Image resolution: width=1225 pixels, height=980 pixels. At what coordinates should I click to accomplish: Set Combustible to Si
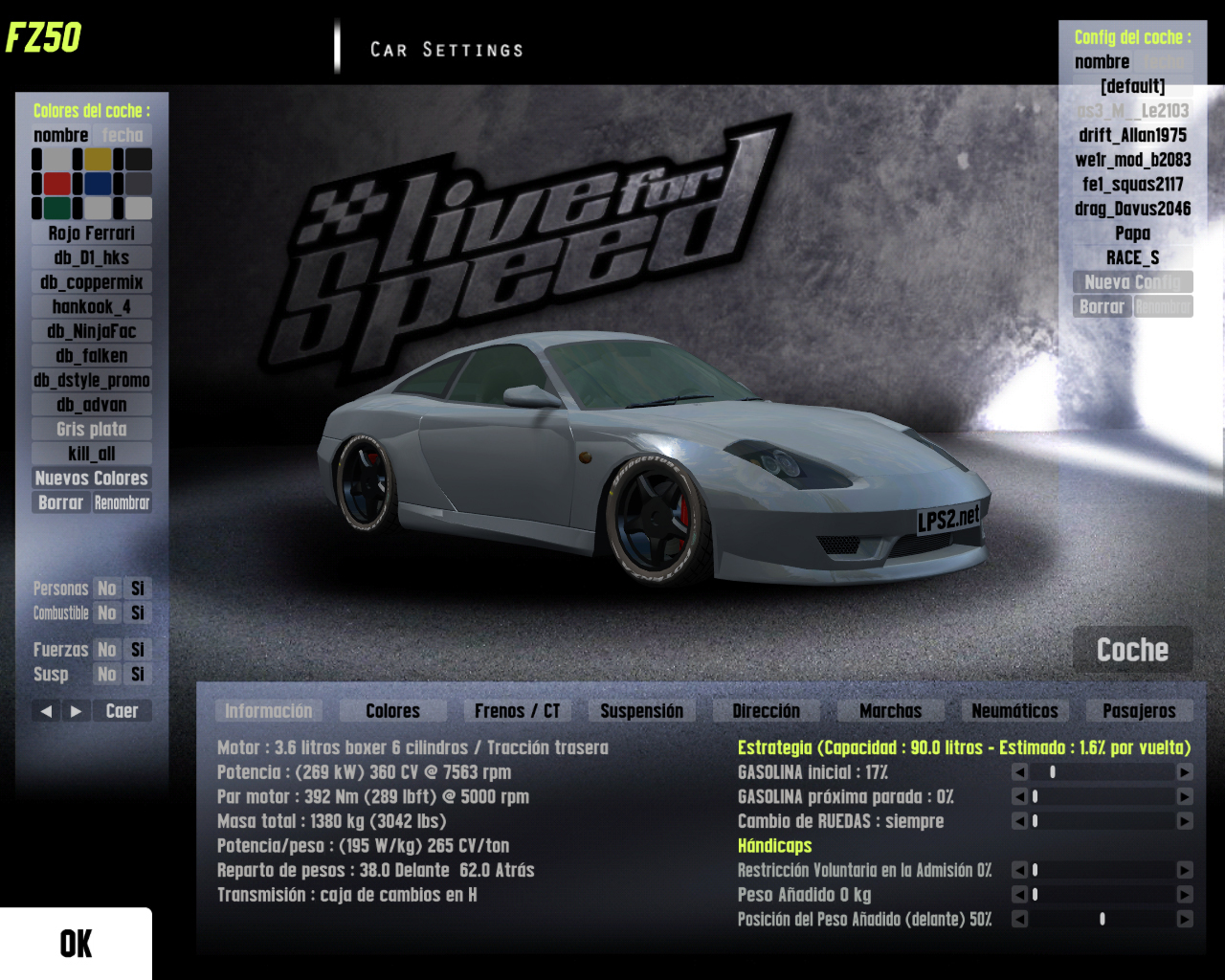[138, 613]
